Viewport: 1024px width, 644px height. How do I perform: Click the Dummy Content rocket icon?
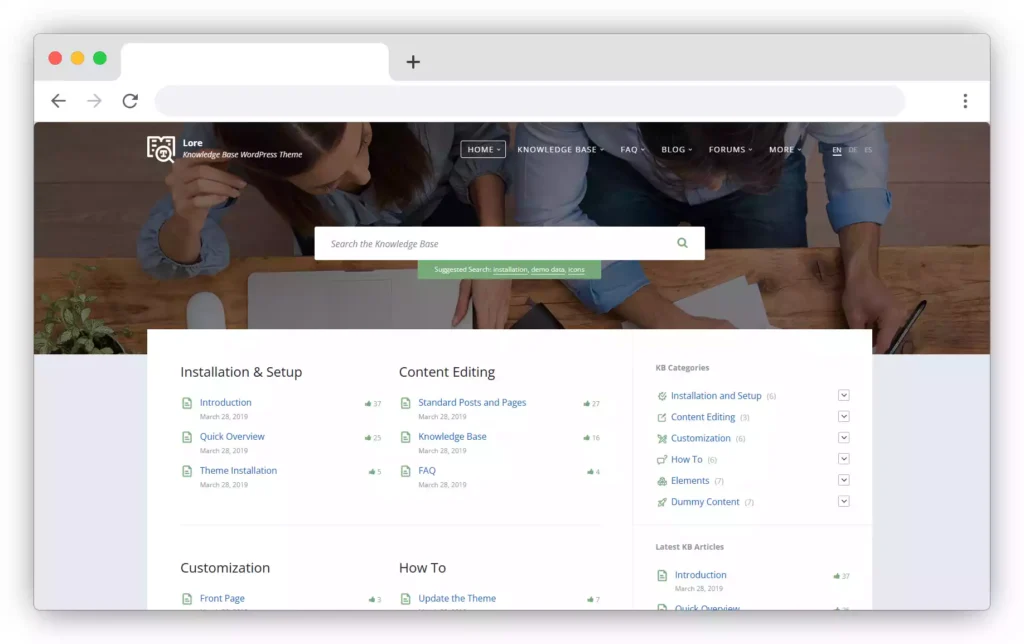[662, 502]
